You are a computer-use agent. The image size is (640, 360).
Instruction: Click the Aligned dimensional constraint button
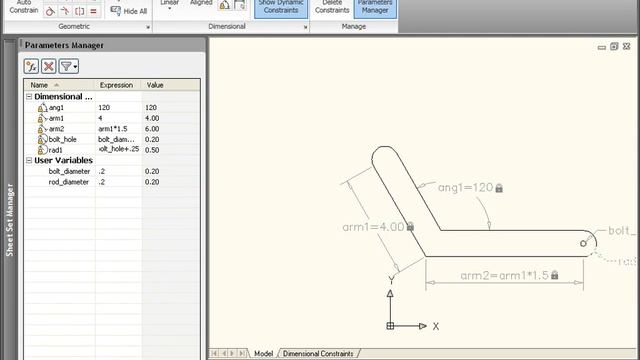coord(201,4)
